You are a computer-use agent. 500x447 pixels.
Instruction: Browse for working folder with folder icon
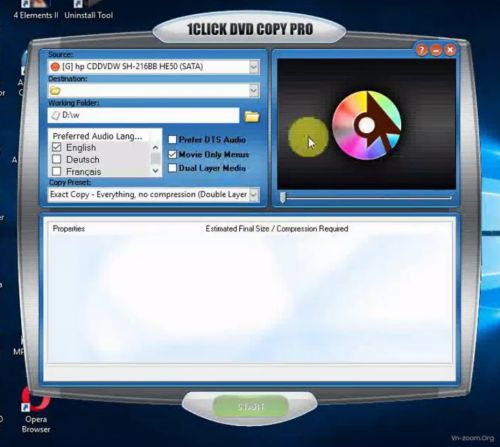tap(252, 116)
